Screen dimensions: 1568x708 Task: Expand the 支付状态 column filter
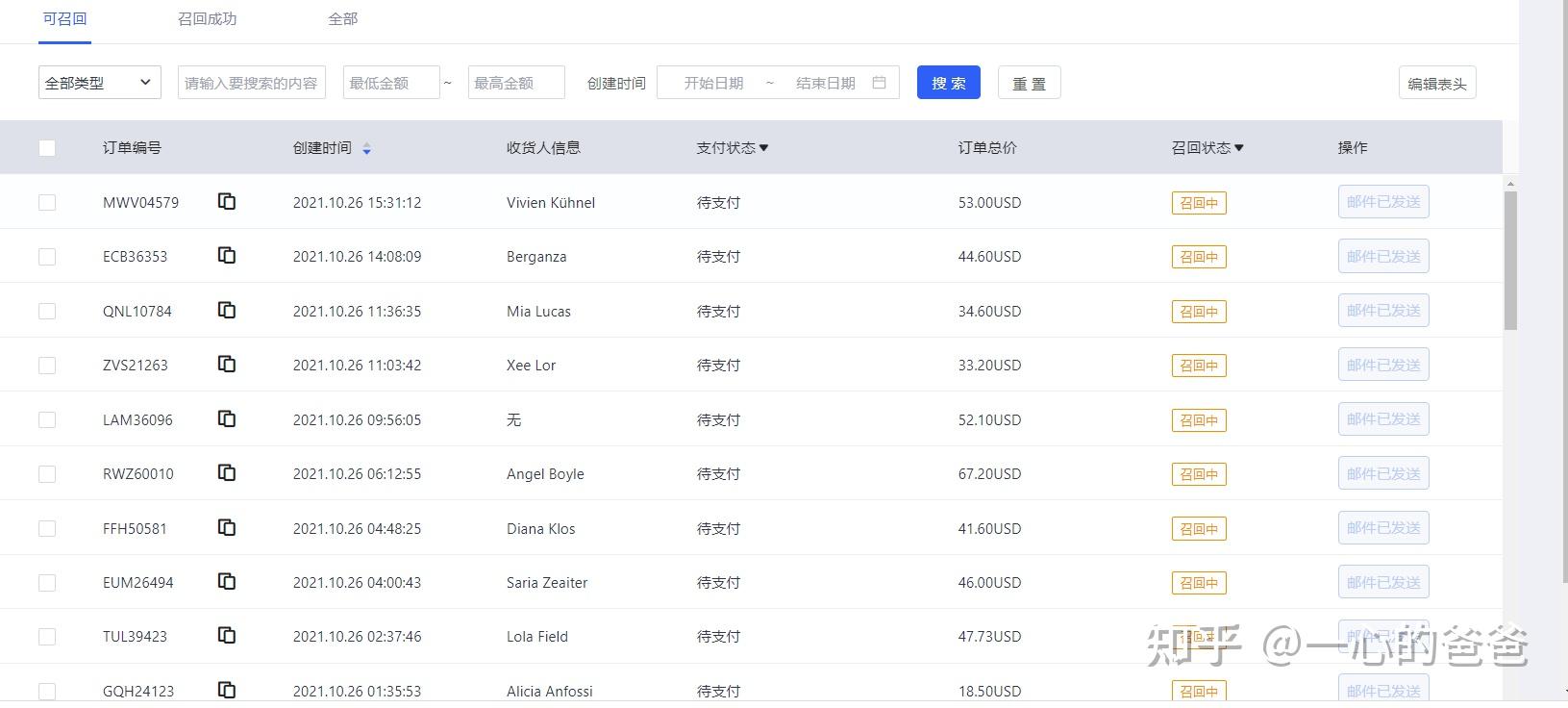coord(763,148)
